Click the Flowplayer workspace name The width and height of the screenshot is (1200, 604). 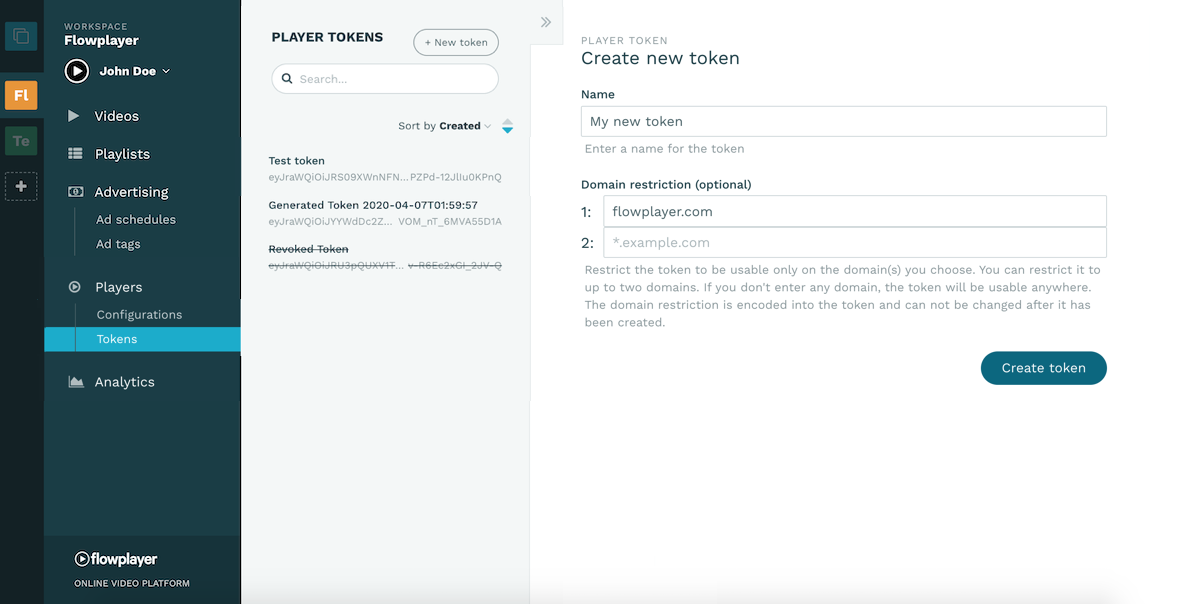click(x=101, y=41)
